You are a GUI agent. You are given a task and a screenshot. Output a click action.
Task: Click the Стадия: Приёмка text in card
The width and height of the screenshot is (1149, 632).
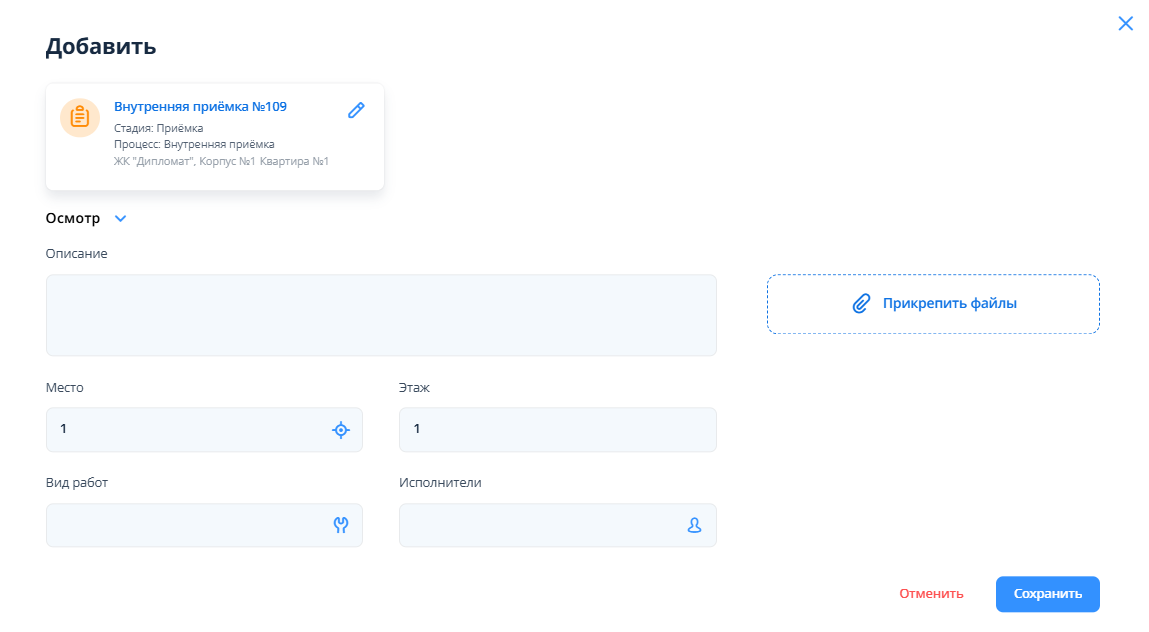pos(159,128)
